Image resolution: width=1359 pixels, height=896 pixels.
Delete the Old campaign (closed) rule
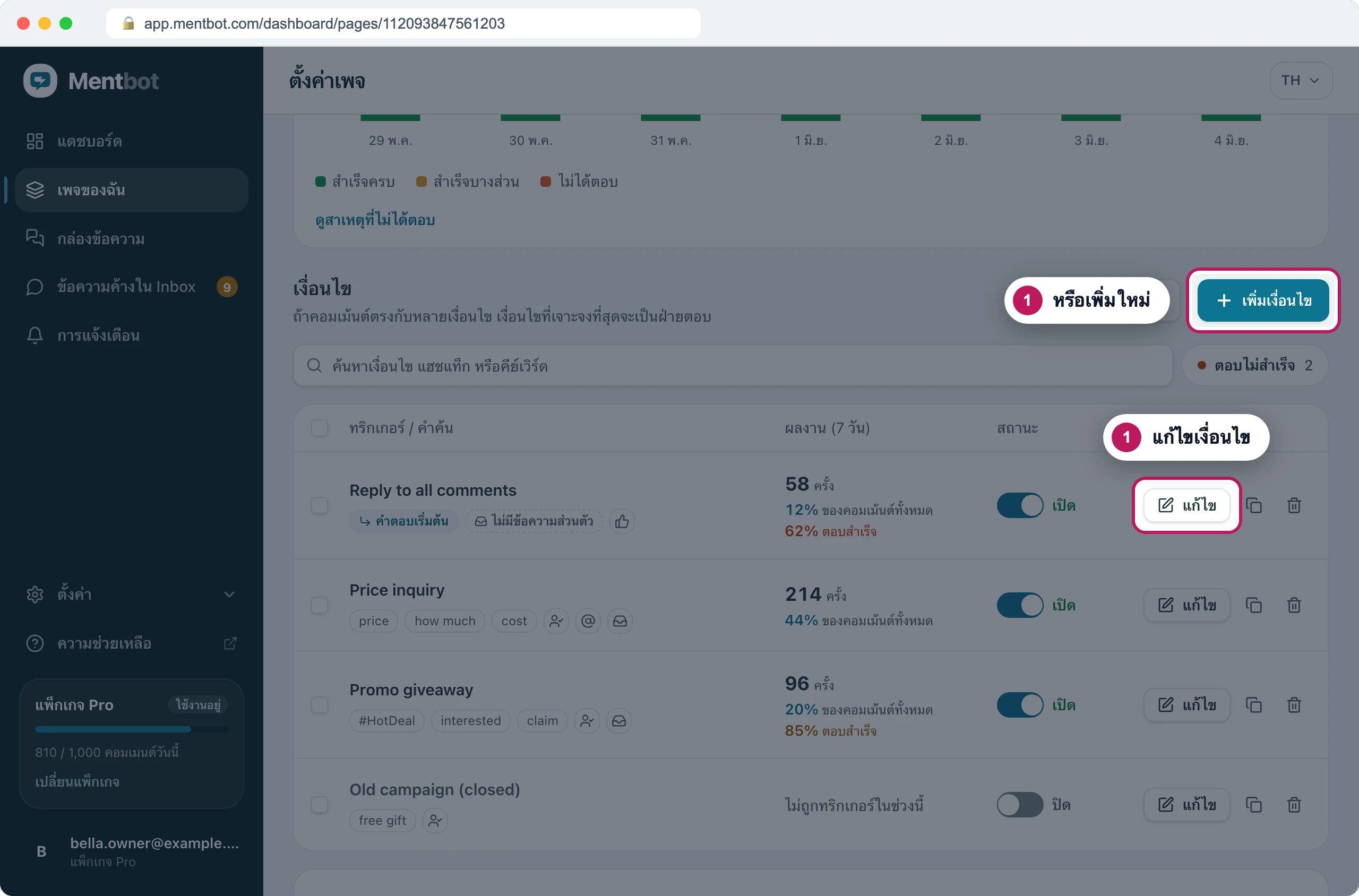(x=1294, y=805)
